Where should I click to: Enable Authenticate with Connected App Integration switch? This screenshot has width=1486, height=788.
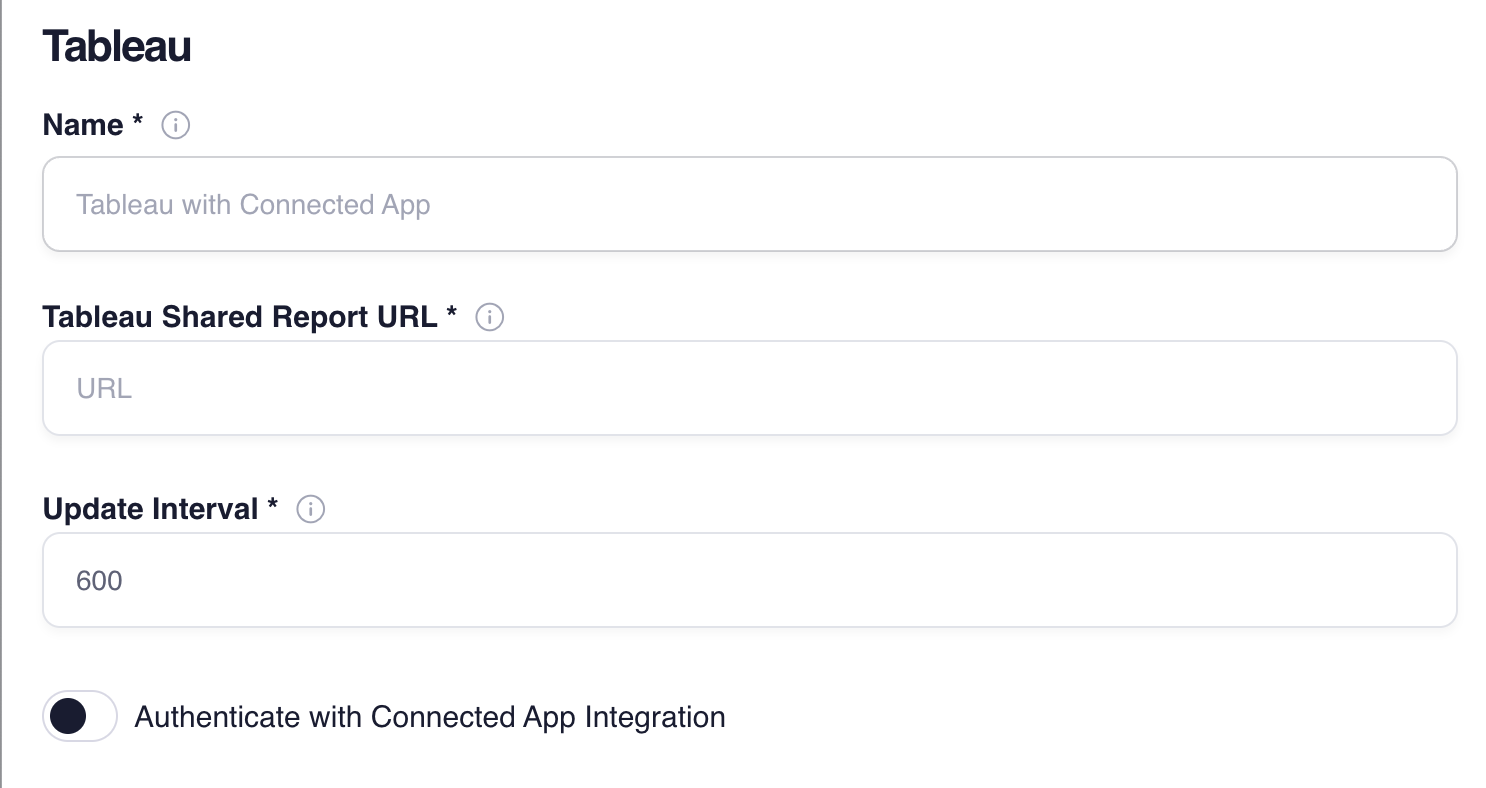tap(80, 716)
